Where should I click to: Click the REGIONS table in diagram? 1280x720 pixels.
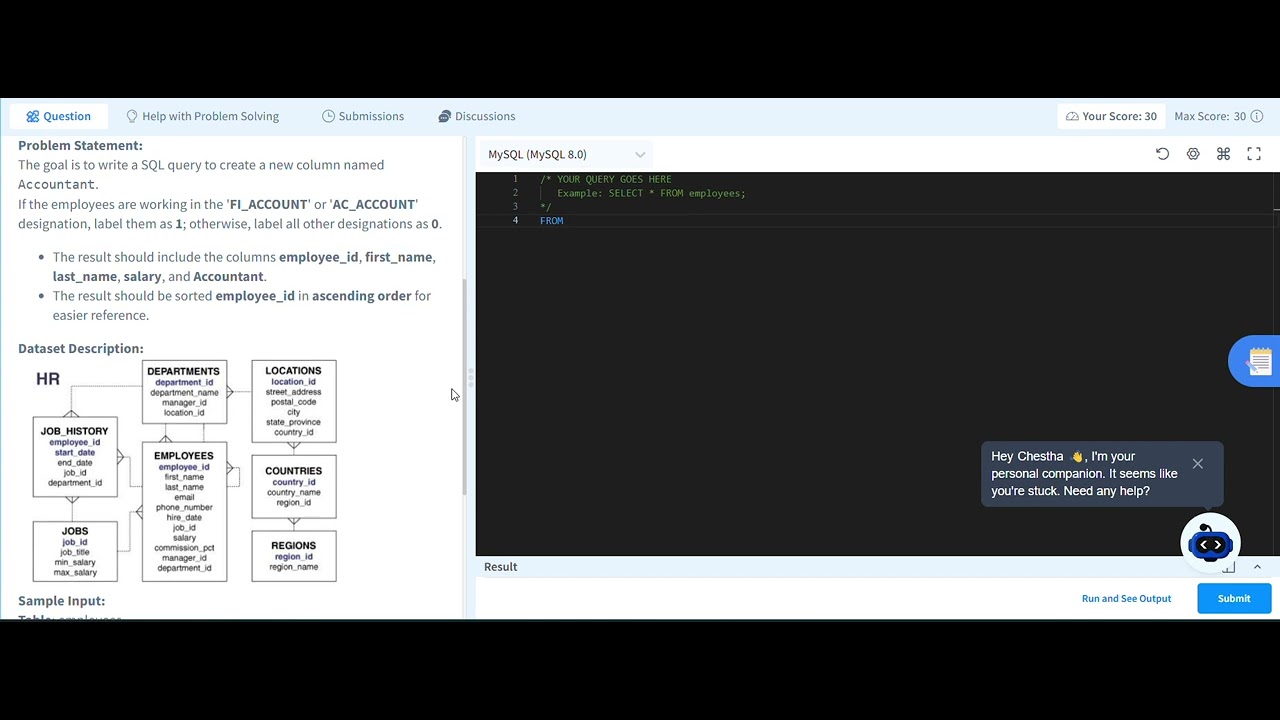(x=294, y=557)
